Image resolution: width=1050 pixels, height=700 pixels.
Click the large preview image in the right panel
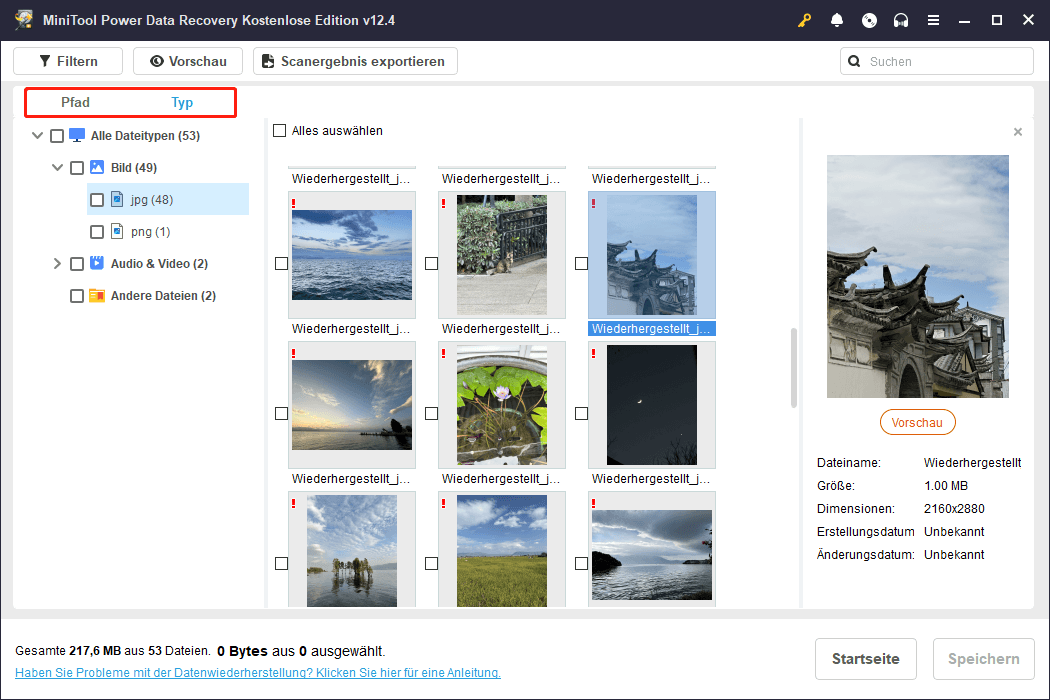pyautogui.click(x=917, y=277)
